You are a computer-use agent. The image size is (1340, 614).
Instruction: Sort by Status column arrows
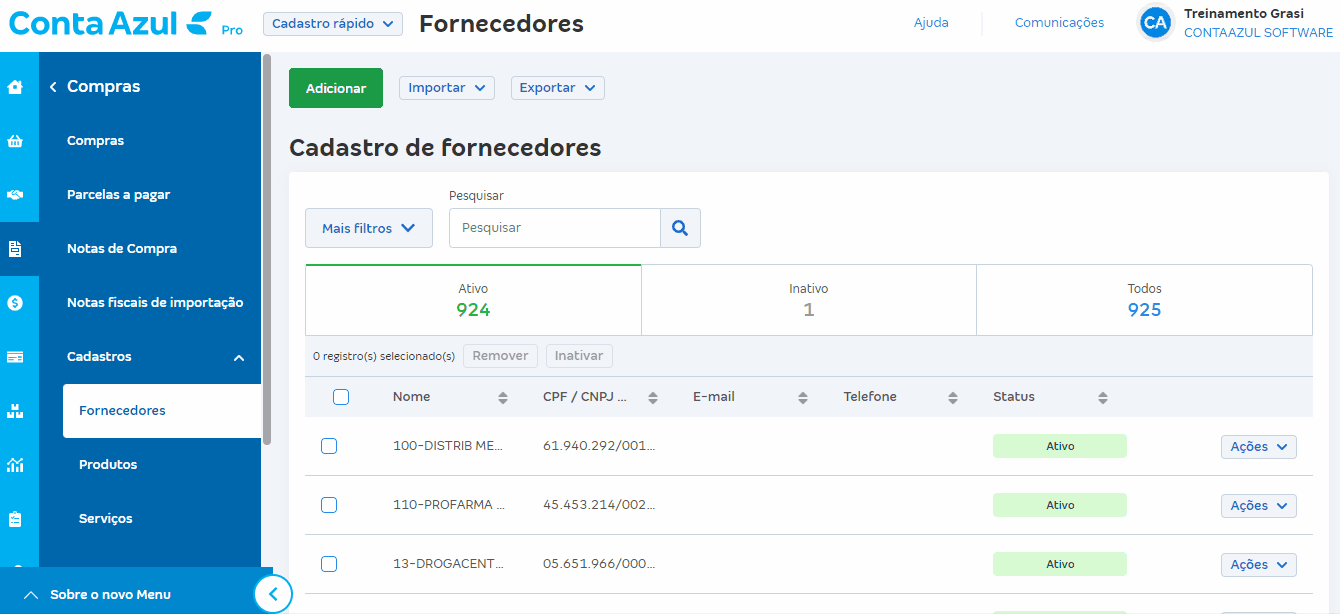[1103, 398]
